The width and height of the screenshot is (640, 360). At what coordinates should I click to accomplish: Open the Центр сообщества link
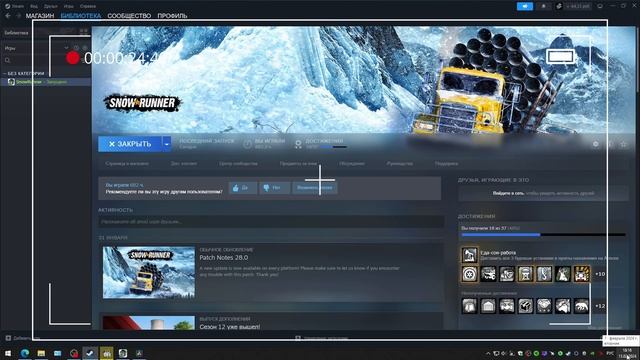[x=238, y=164]
